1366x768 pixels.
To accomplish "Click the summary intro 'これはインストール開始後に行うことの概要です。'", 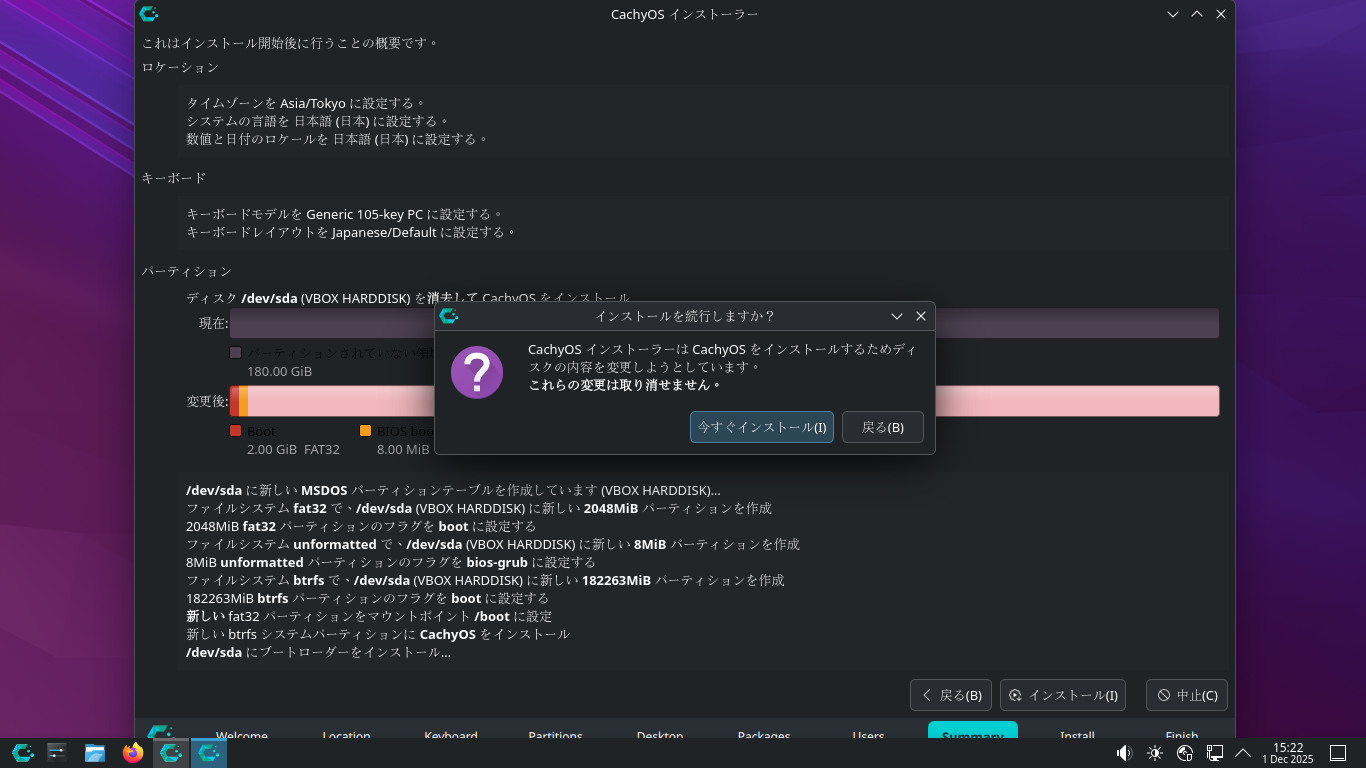I will (290, 43).
